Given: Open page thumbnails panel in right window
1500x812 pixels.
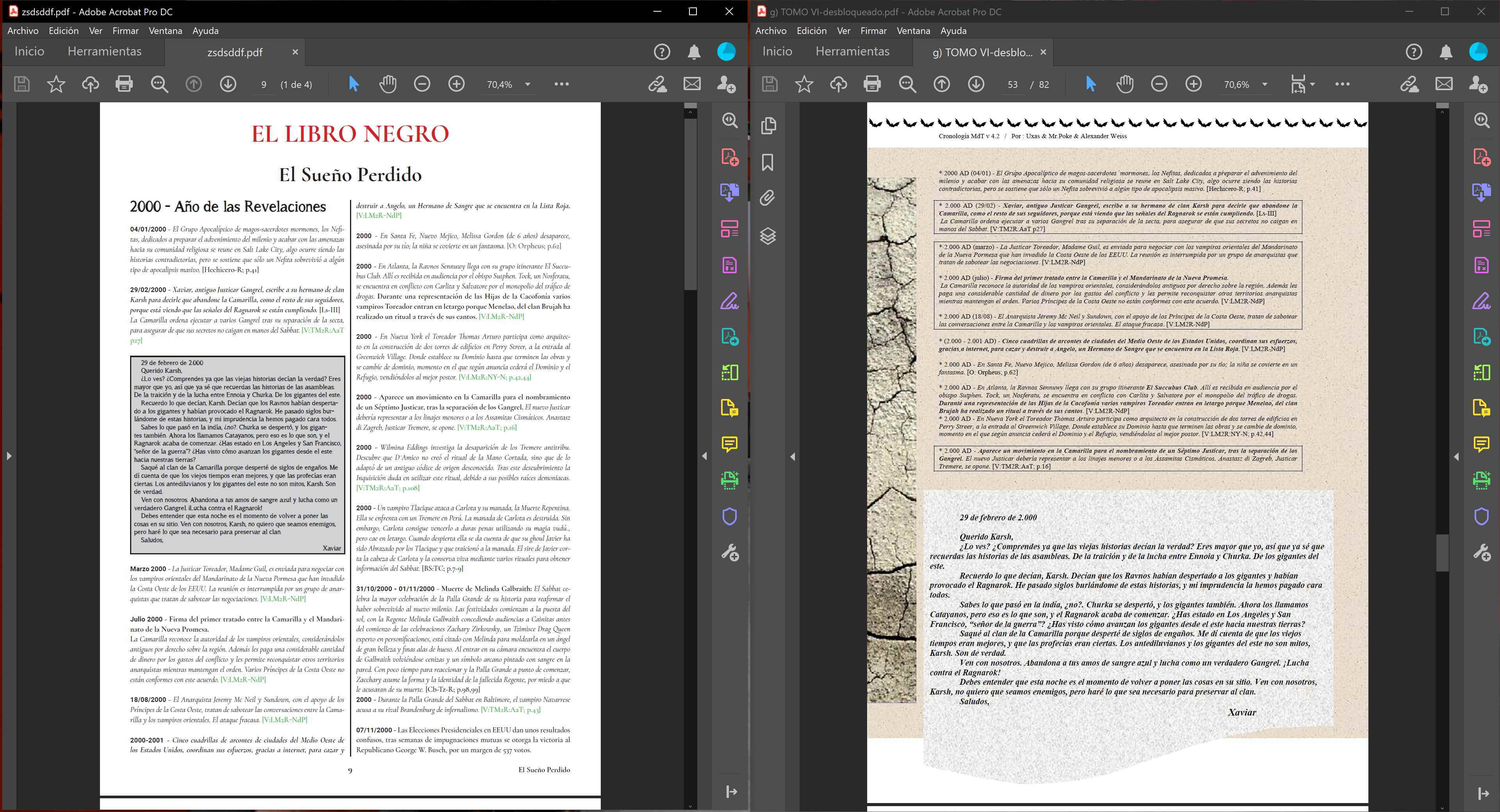Looking at the screenshot, I should (x=768, y=126).
